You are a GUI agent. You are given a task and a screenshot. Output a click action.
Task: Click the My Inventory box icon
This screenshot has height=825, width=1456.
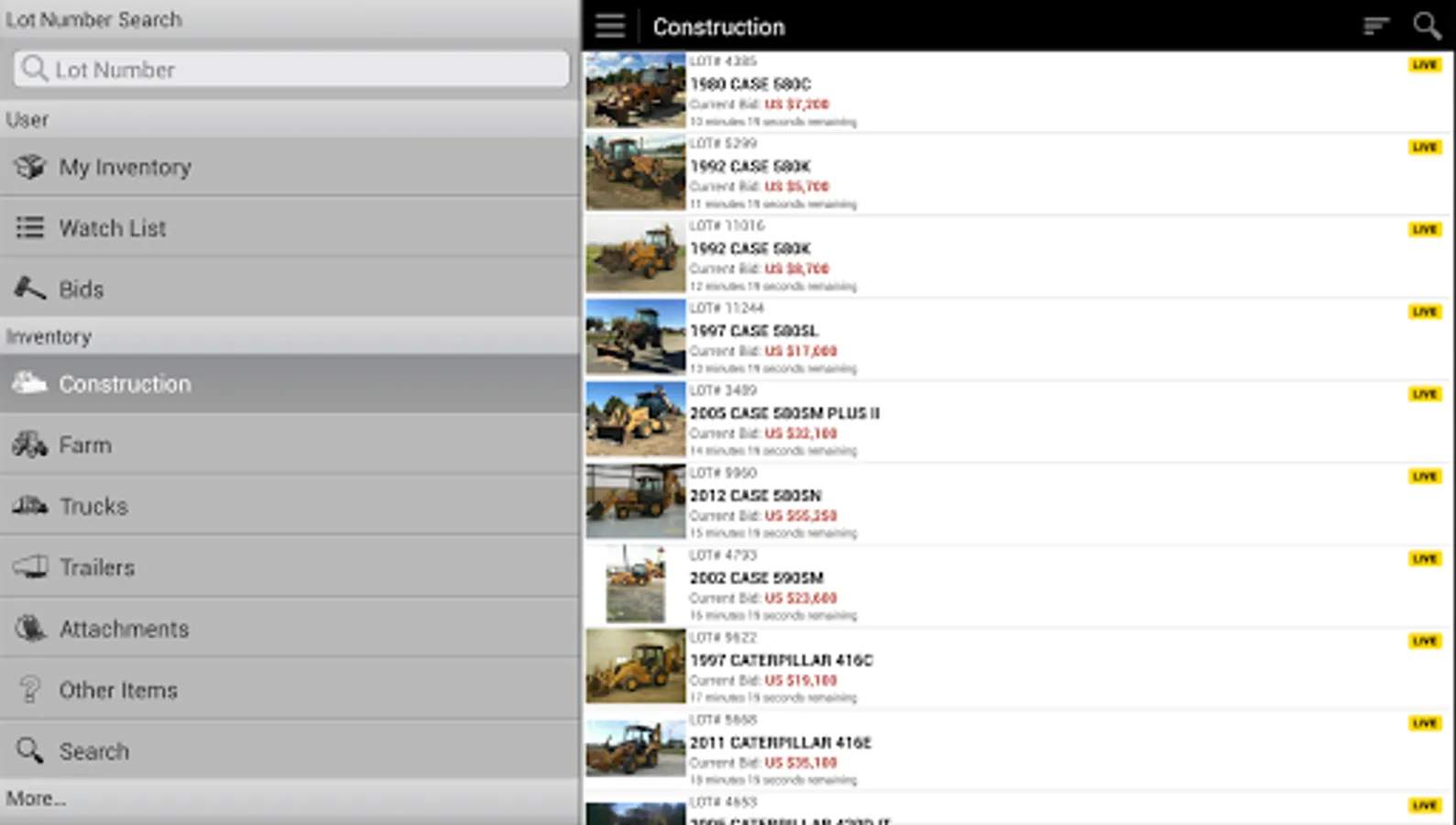point(30,167)
